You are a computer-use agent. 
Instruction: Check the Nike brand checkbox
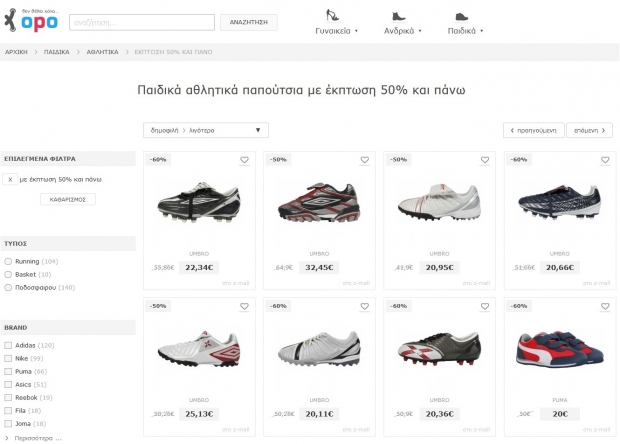8,358
